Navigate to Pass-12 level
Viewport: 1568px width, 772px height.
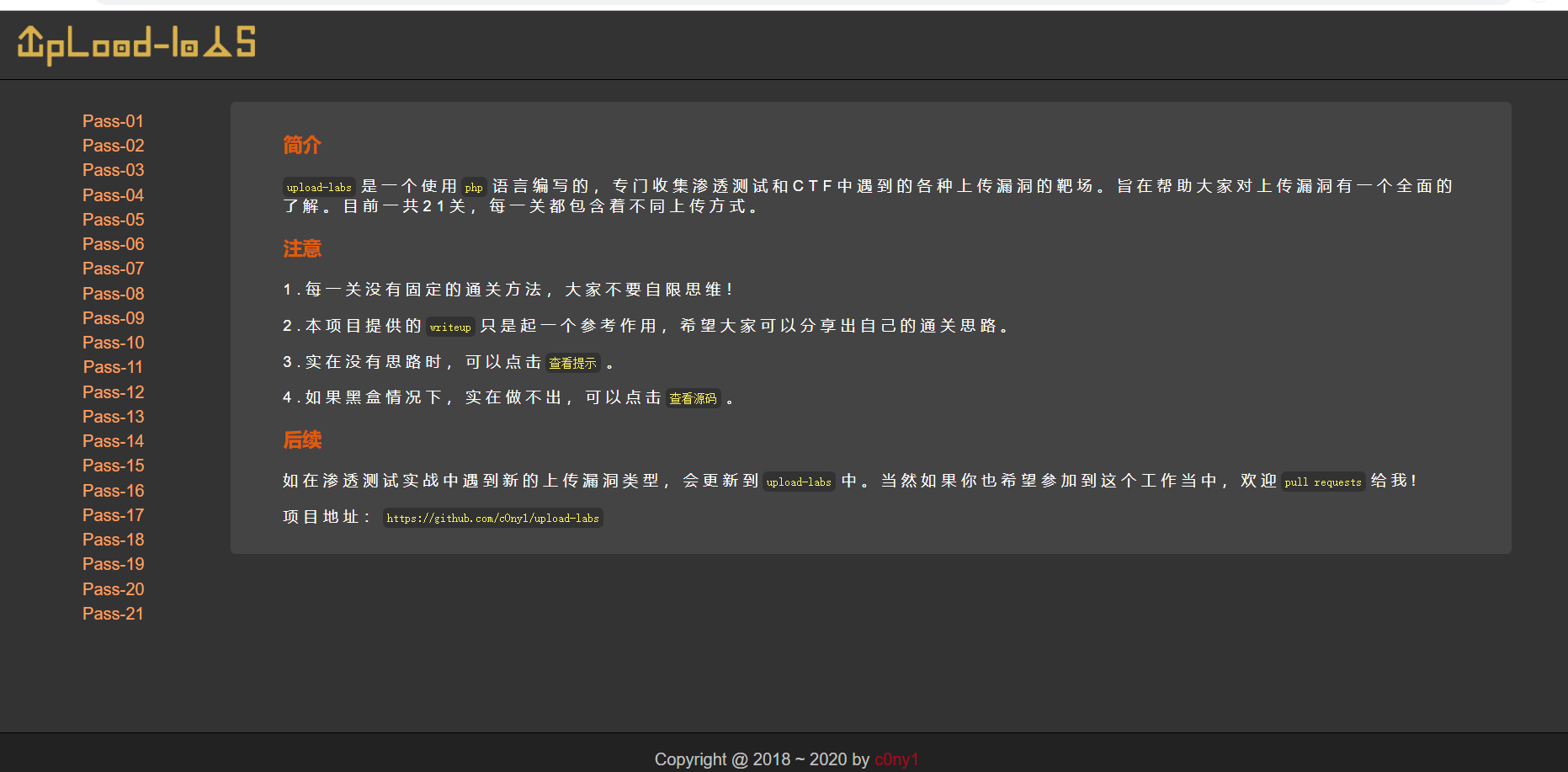113,392
